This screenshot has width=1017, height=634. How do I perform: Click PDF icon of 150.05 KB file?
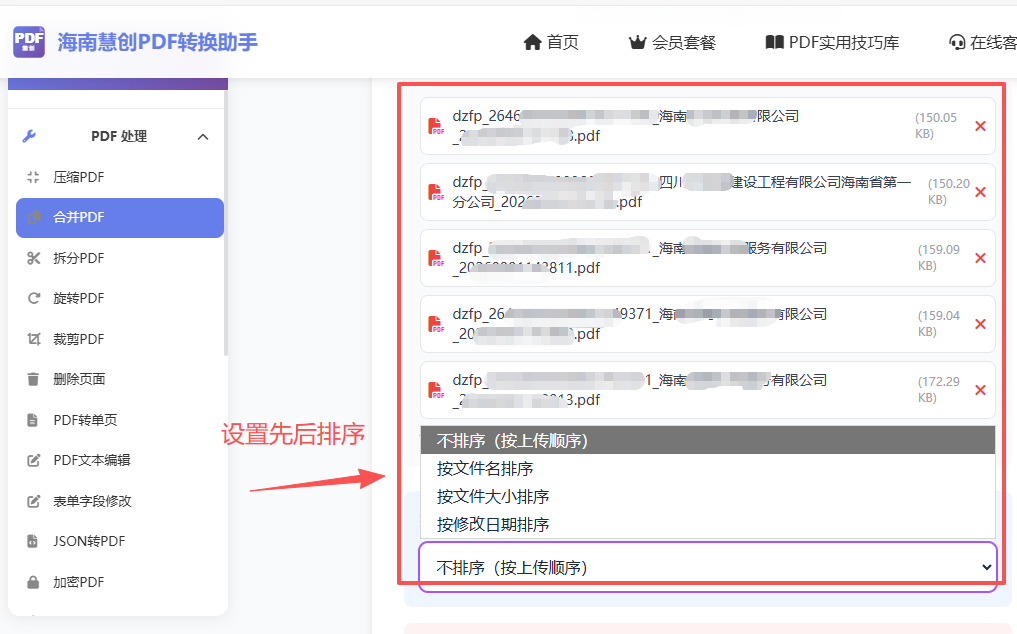point(437,126)
